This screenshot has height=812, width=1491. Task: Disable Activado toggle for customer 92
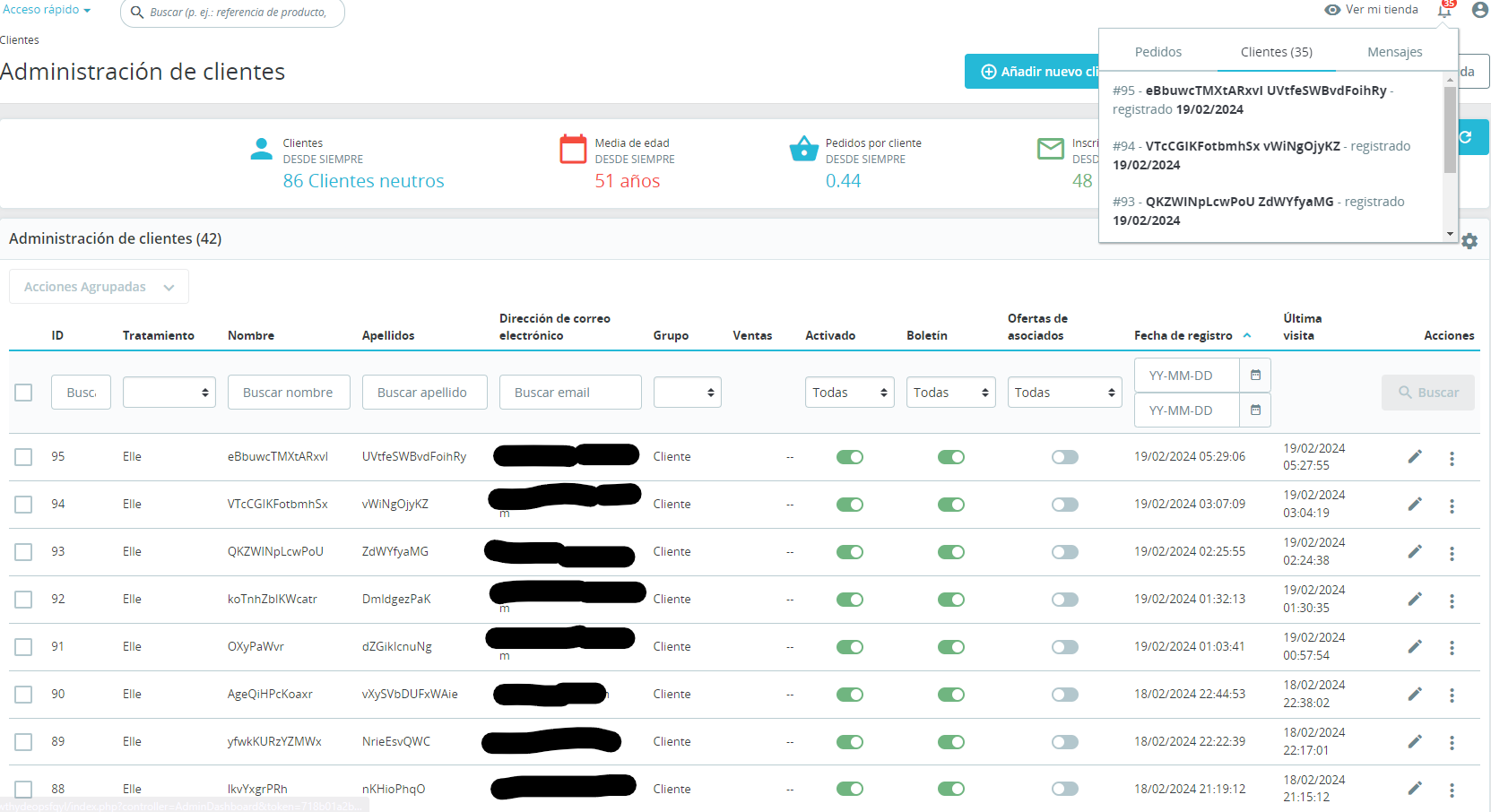pos(850,600)
